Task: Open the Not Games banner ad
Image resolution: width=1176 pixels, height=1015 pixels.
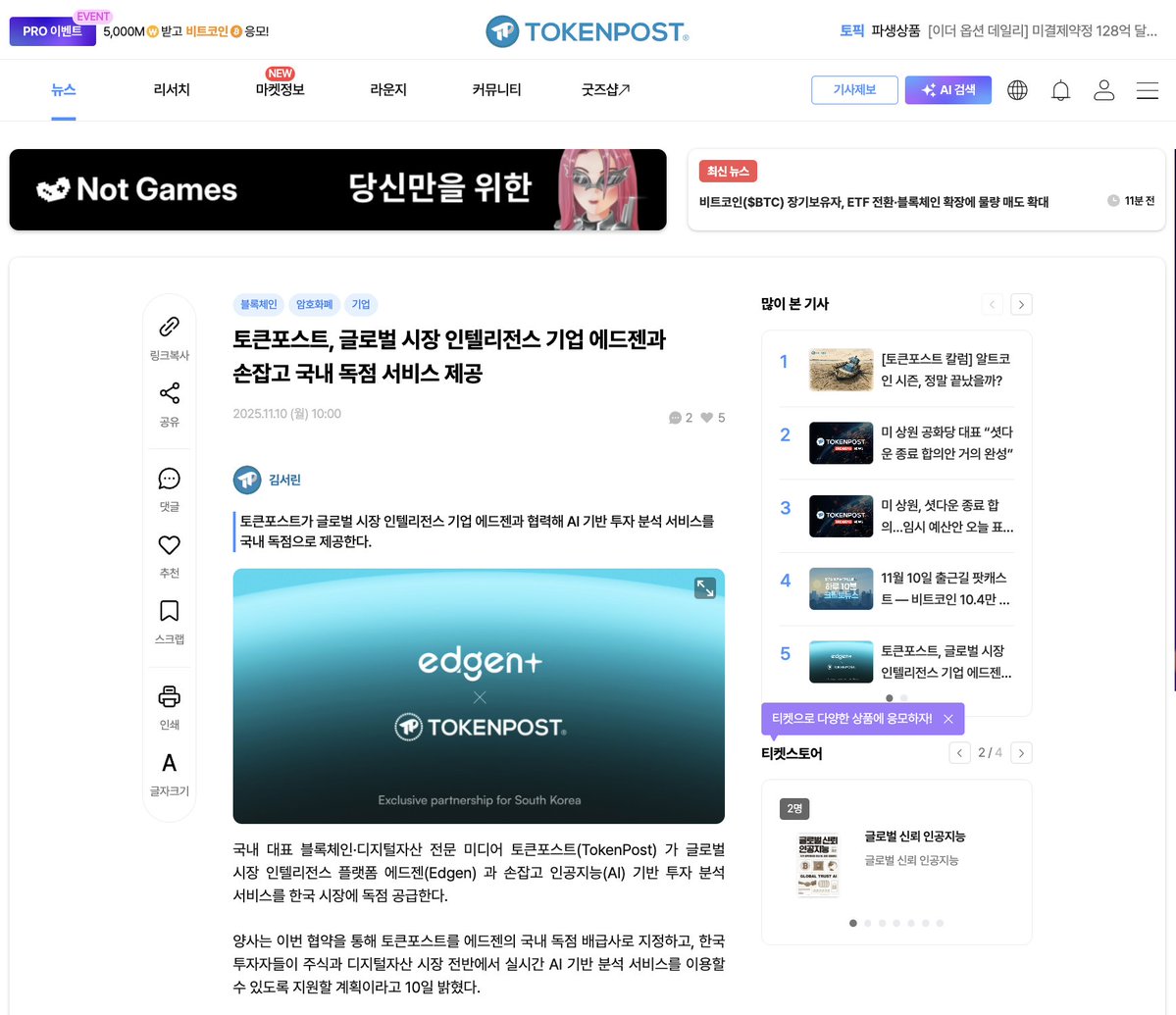Action: (337, 189)
